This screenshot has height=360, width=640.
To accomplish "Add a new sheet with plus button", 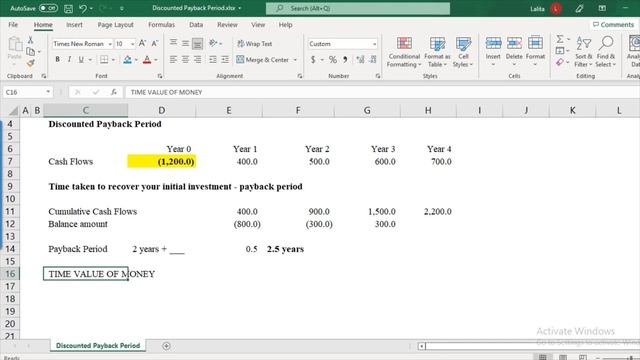I will (x=166, y=346).
